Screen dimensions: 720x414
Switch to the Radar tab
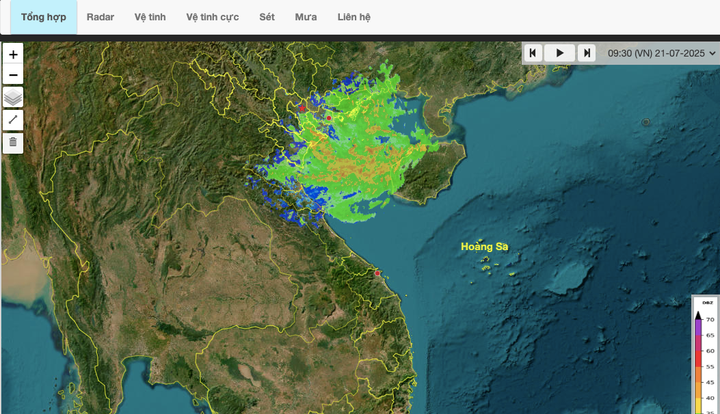tap(100, 17)
